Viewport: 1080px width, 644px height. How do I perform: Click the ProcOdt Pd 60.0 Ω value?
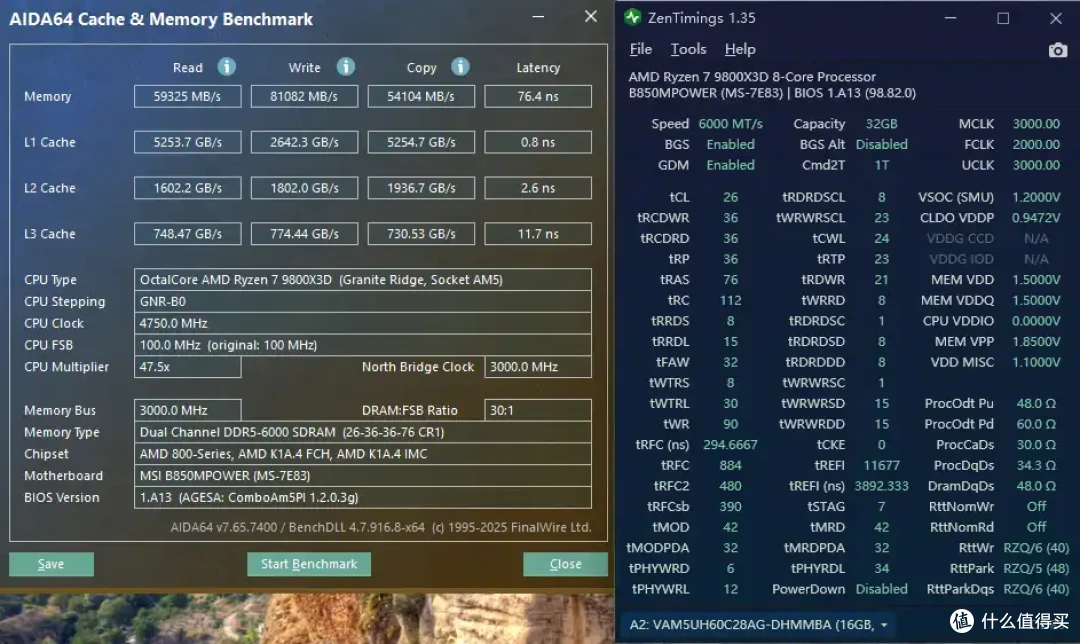coord(1036,424)
